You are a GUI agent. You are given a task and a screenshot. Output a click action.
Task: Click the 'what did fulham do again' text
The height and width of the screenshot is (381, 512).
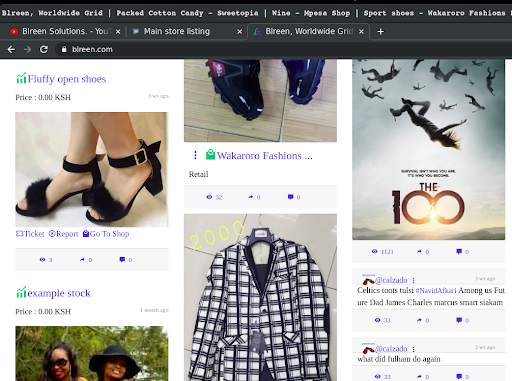click(x=399, y=359)
